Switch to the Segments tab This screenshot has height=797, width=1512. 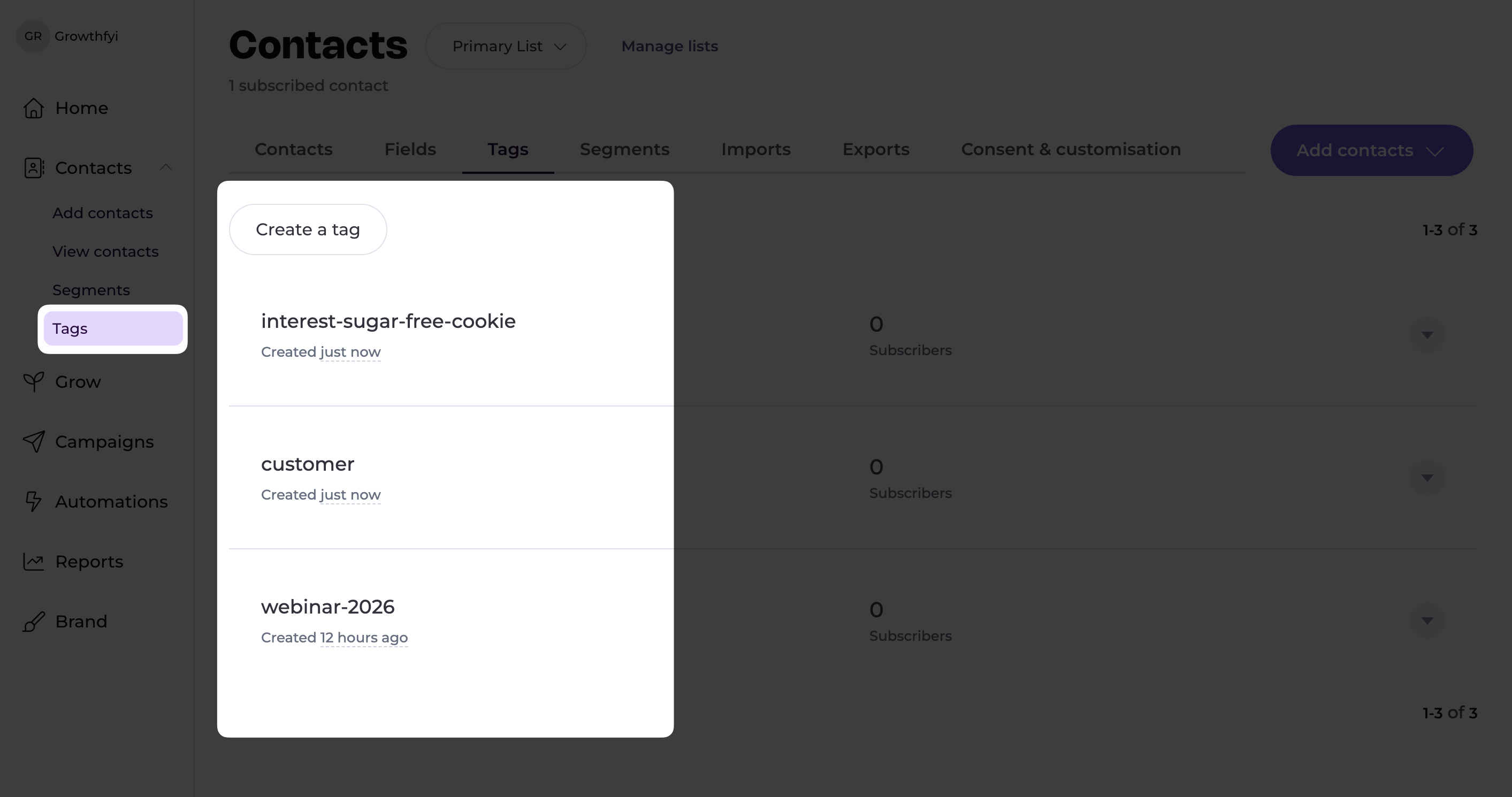click(624, 150)
